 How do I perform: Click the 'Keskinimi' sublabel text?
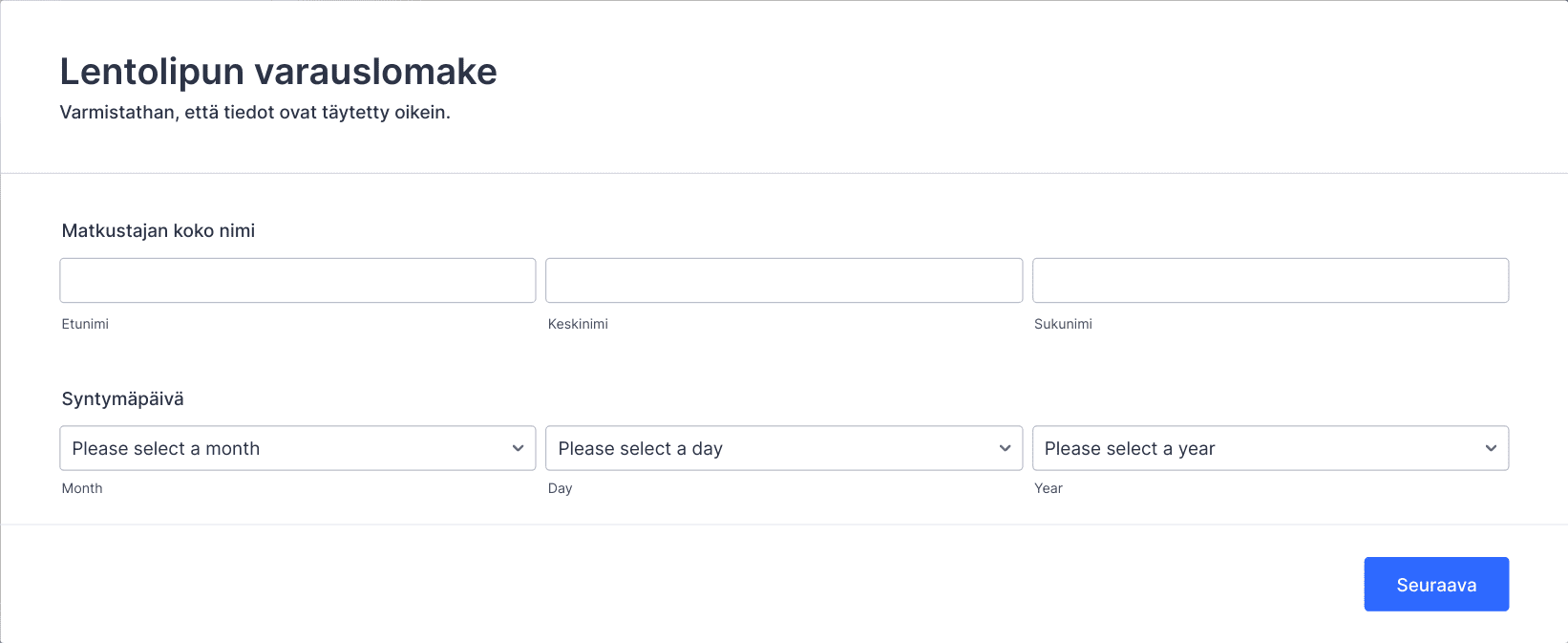pyautogui.click(x=578, y=324)
